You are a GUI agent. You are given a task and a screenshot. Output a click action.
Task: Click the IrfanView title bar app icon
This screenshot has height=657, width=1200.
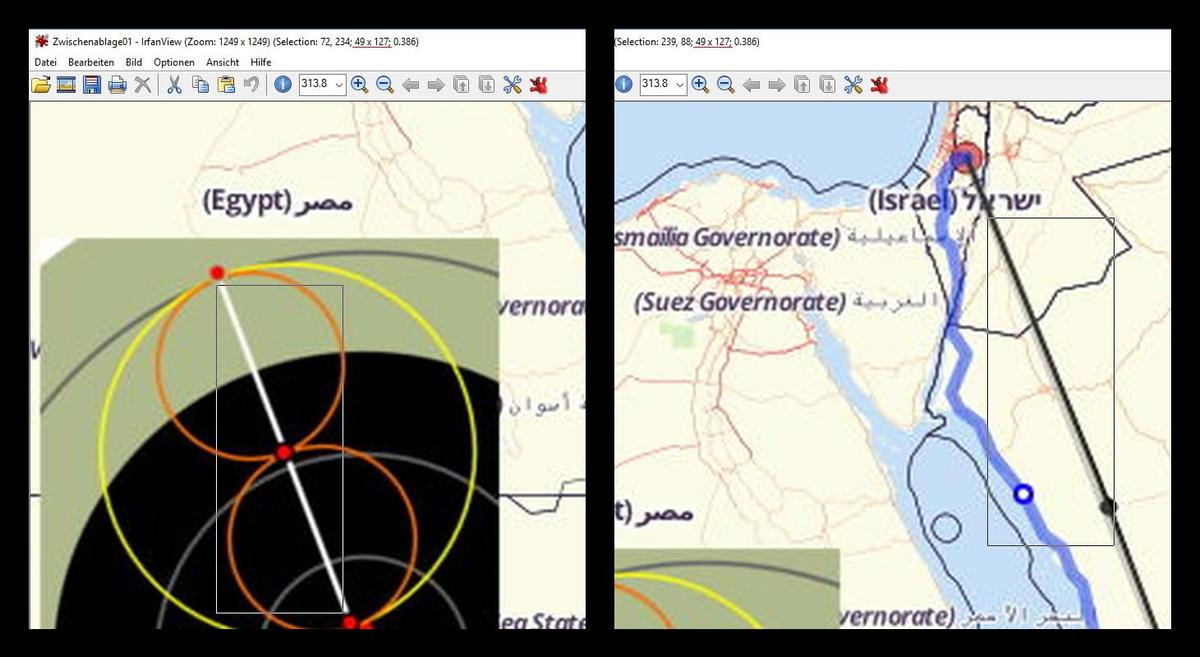pos(41,41)
